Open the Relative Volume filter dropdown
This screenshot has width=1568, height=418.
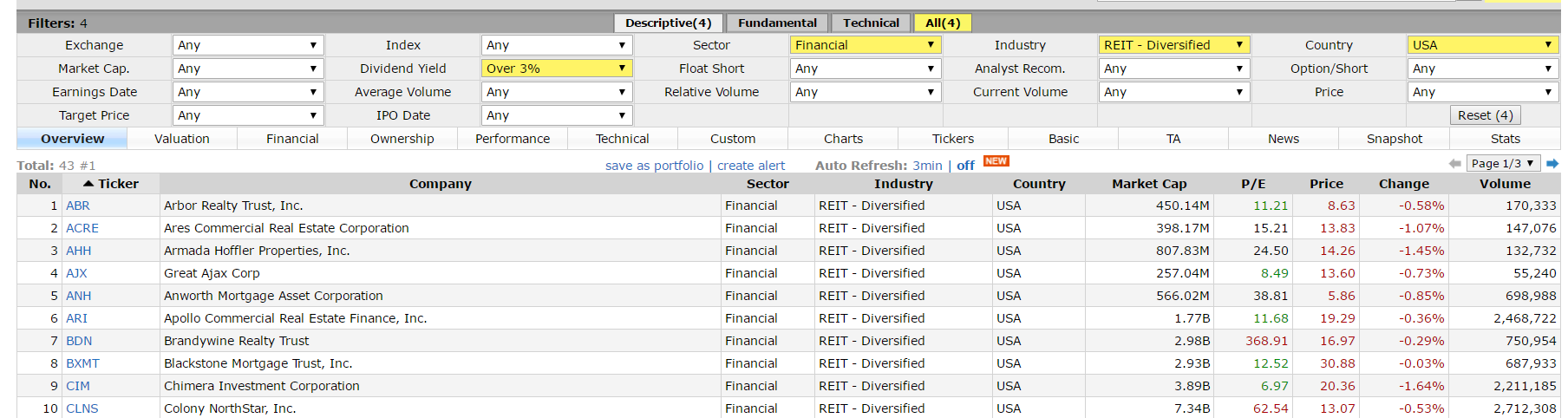tap(866, 92)
